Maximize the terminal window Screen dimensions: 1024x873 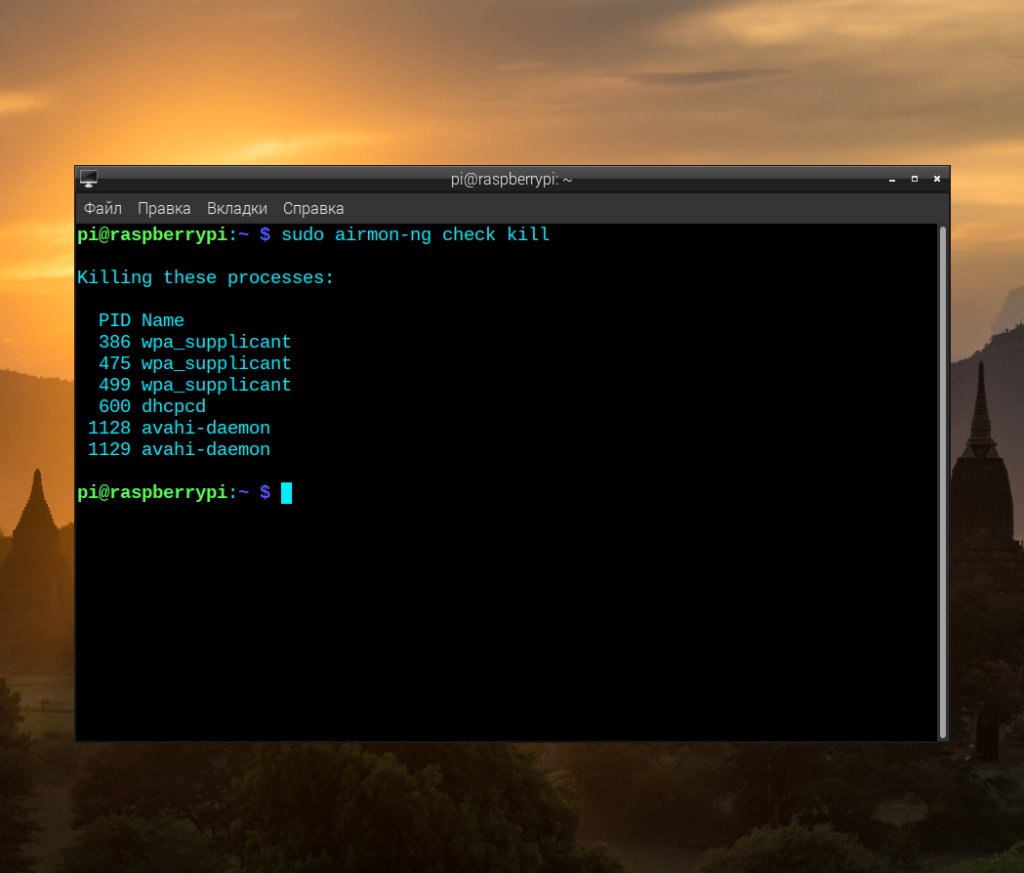click(x=914, y=179)
